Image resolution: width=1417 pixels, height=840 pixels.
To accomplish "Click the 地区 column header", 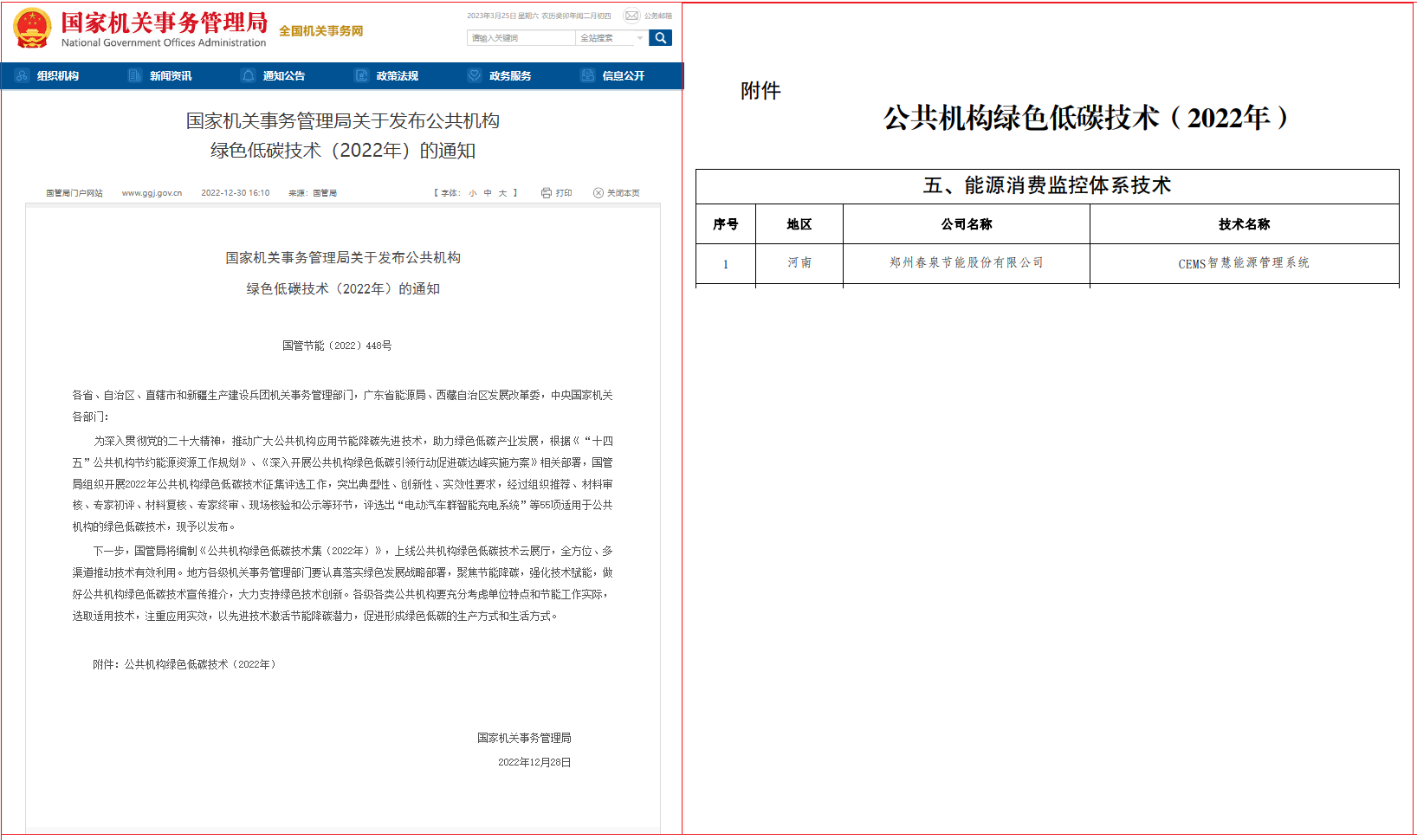I will (x=799, y=224).
